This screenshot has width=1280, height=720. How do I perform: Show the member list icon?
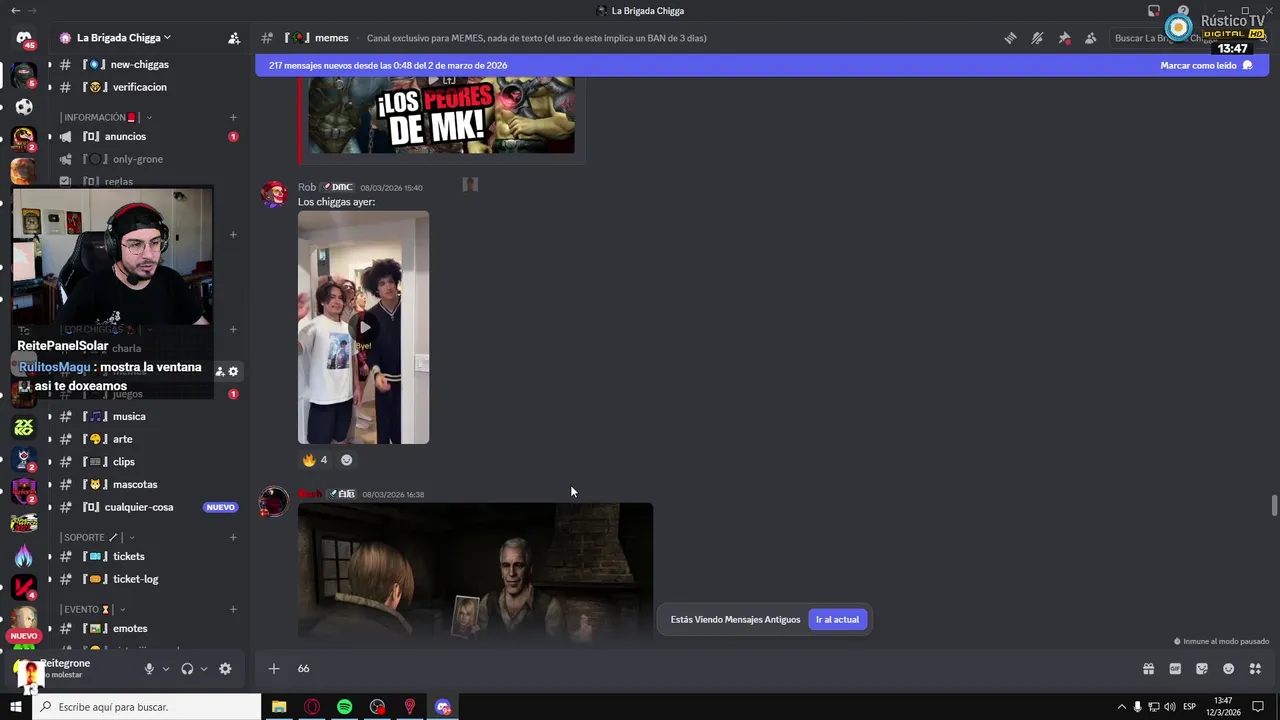[1091, 38]
